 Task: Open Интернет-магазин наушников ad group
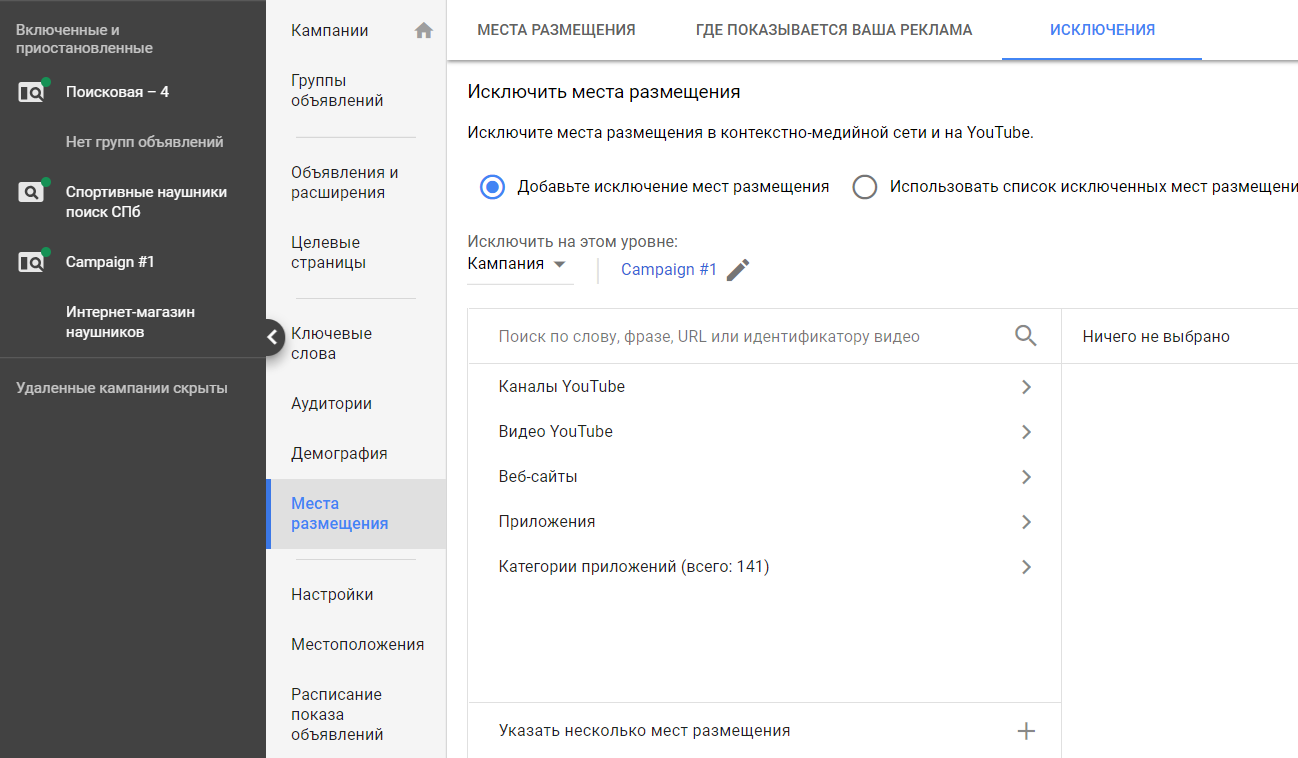tap(130, 322)
